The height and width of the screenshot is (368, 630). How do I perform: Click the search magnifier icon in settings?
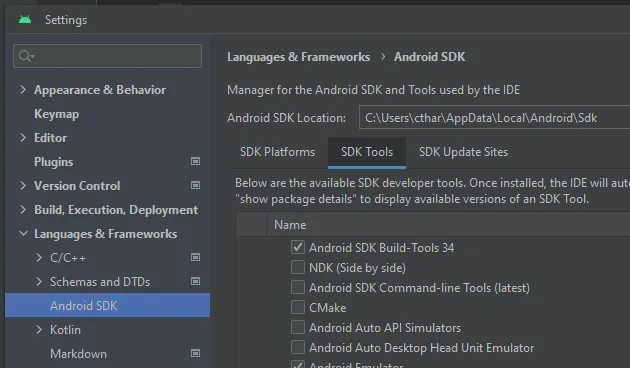pyautogui.click(x=26, y=56)
